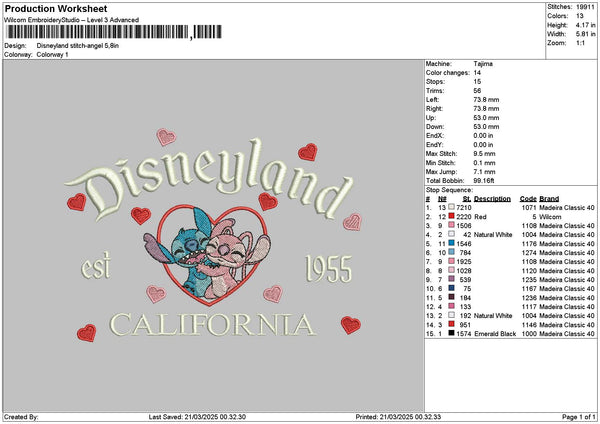Click the 'Created By:' footer label
This screenshot has width=600, height=424.
21,417
